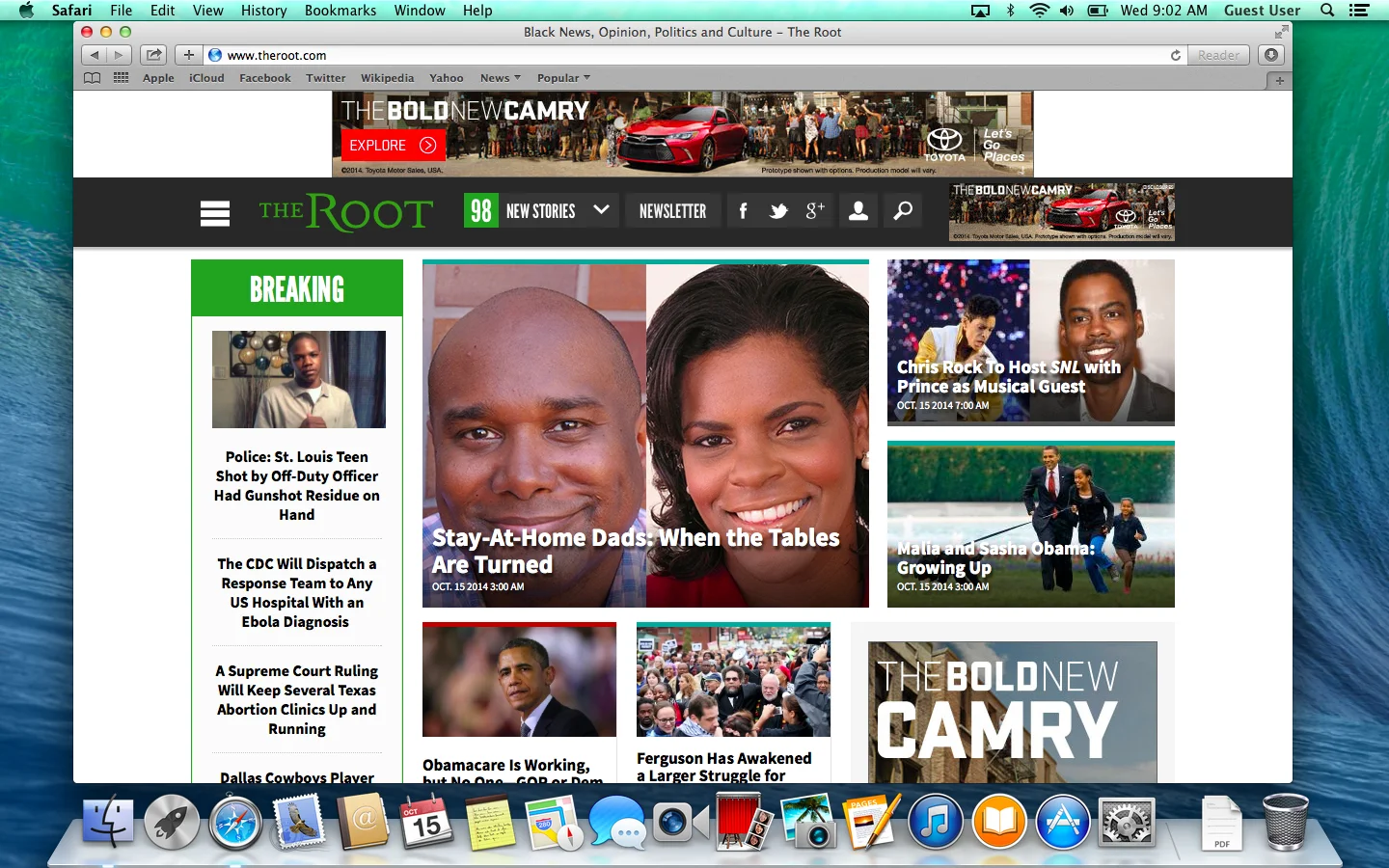Open 'A Supreme Court Ruling' Texas abortion clinics story

[297, 699]
